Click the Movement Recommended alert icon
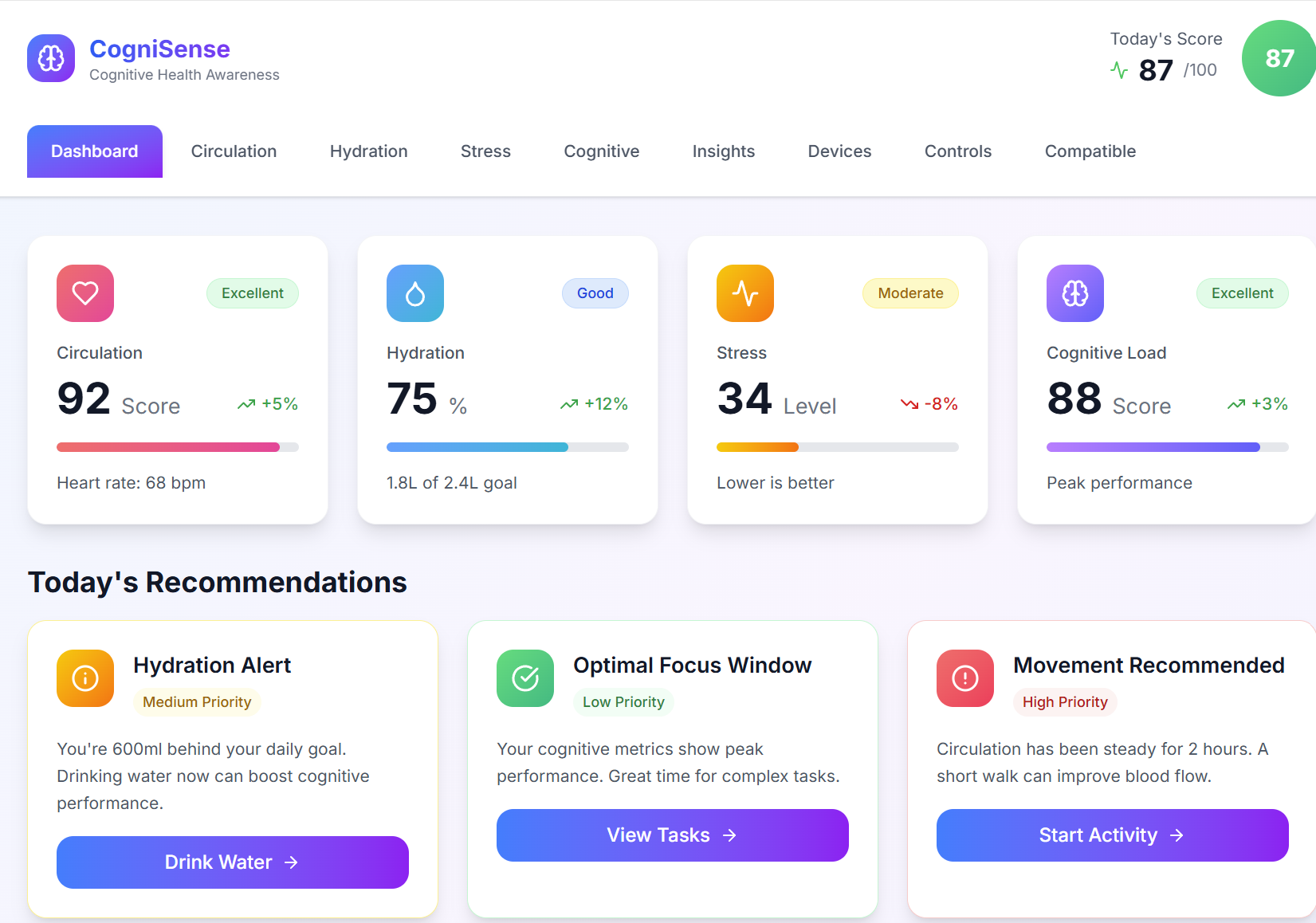 (x=965, y=678)
